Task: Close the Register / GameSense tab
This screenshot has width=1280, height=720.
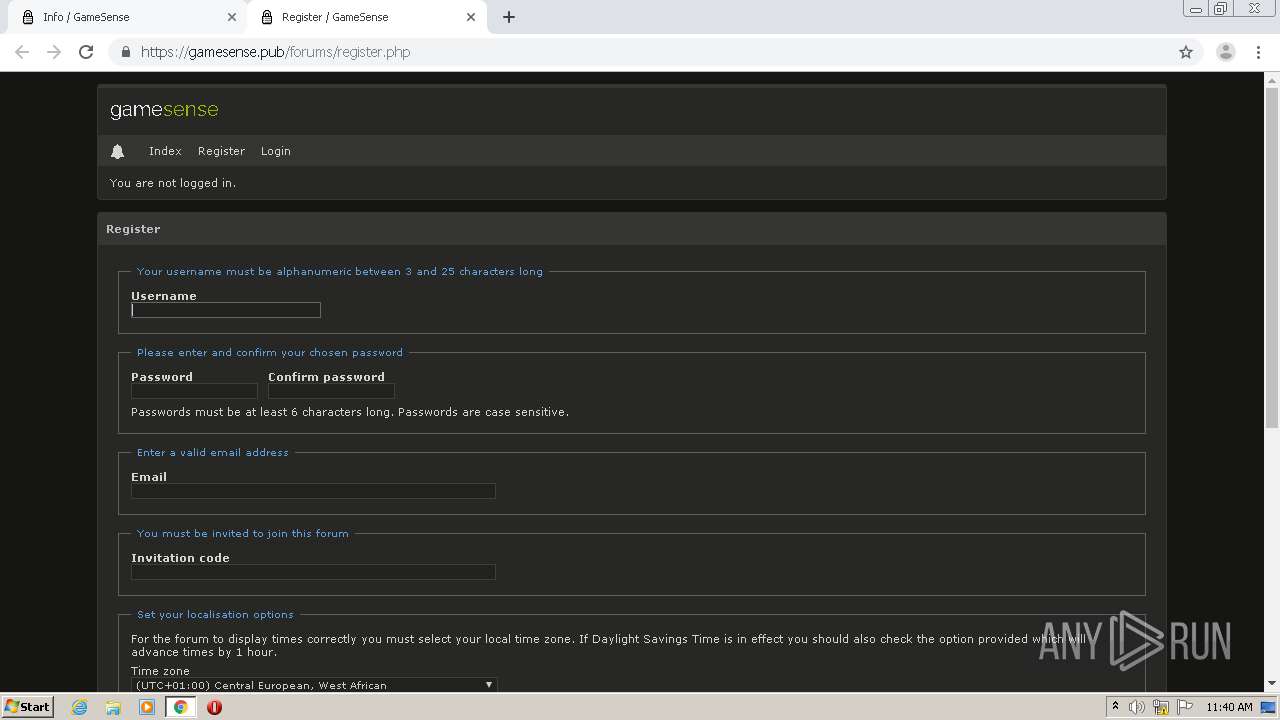Action: 471,17
